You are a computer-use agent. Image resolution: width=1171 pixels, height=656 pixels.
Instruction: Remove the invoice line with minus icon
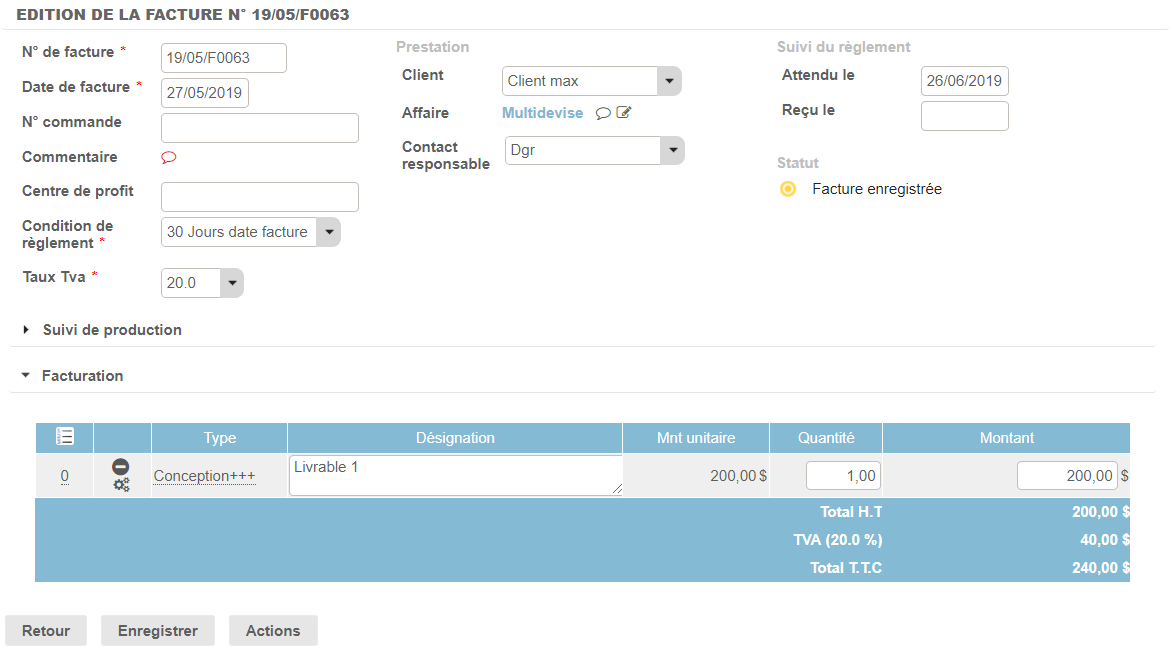coord(121,467)
